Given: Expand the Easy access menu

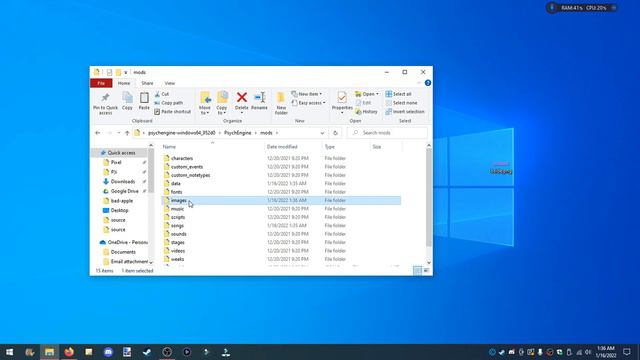Looking at the screenshot, I should [x=309, y=103].
